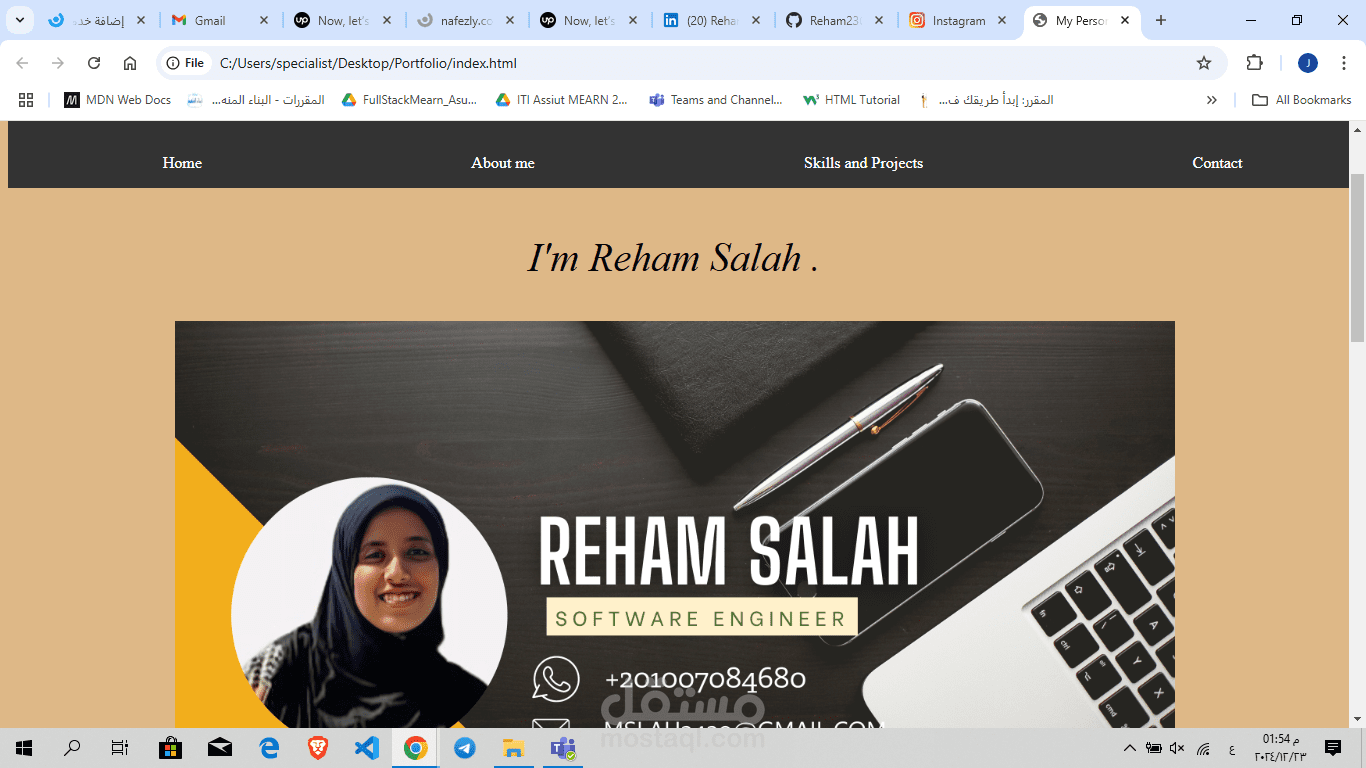Open Task View on the taskbar
Image resolution: width=1366 pixels, height=768 pixels.
pyautogui.click(x=120, y=748)
